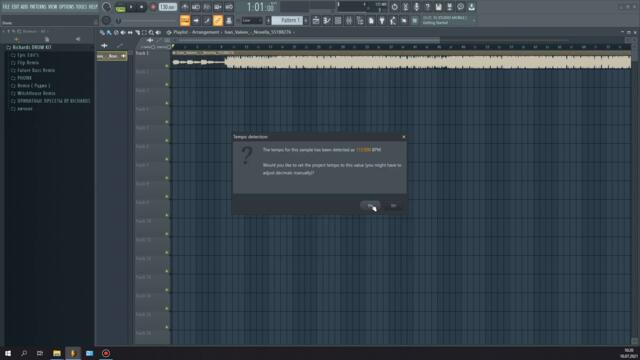
Task: Click the button after the Mixer icon
Action: pos(360,20)
